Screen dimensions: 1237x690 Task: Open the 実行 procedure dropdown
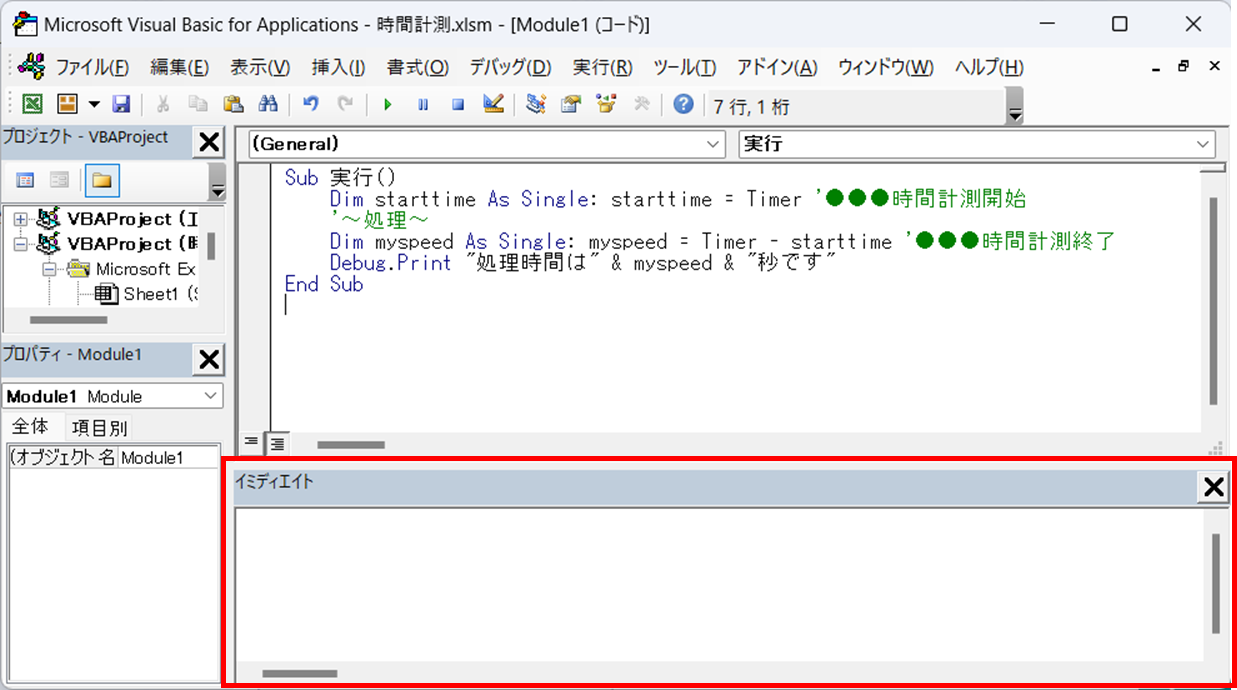coord(1204,143)
